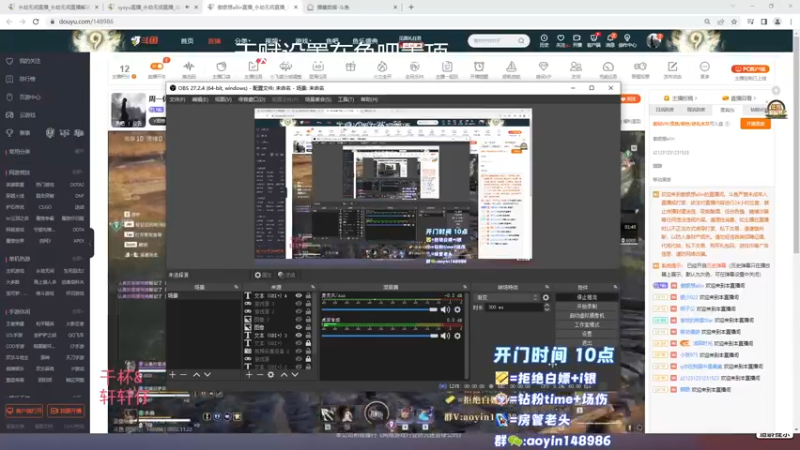
Task: Expand 主播招募 link arrow in right panel
Action: 696,98
